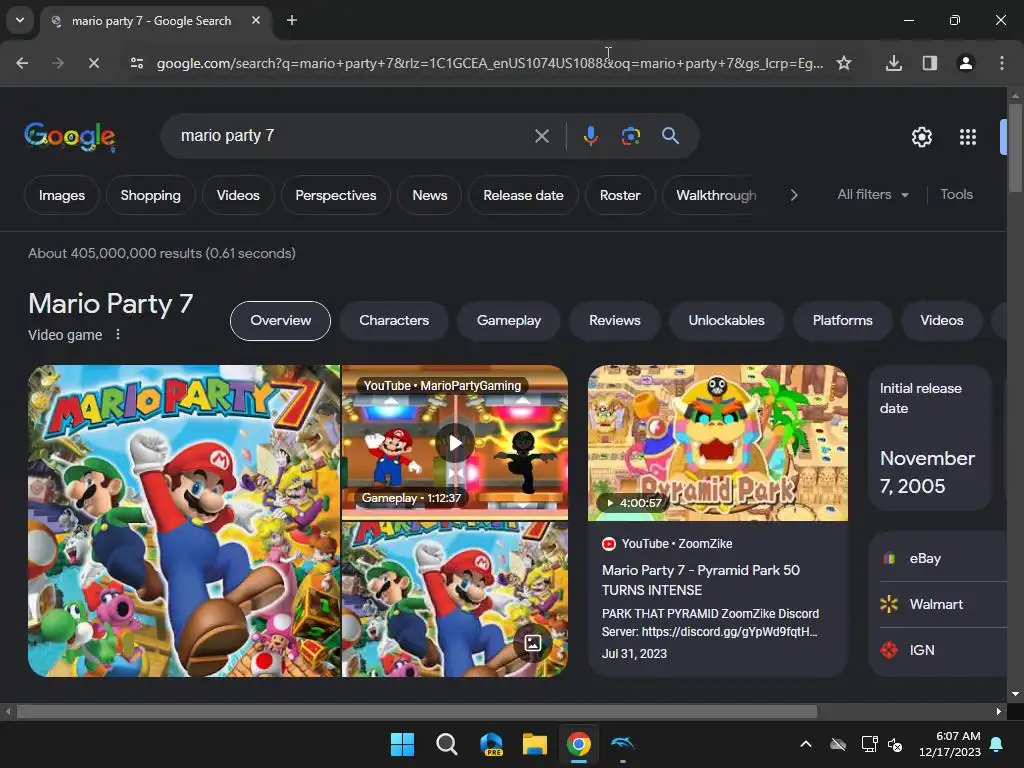Start voice search with microphone
The image size is (1024, 768).
click(x=590, y=136)
